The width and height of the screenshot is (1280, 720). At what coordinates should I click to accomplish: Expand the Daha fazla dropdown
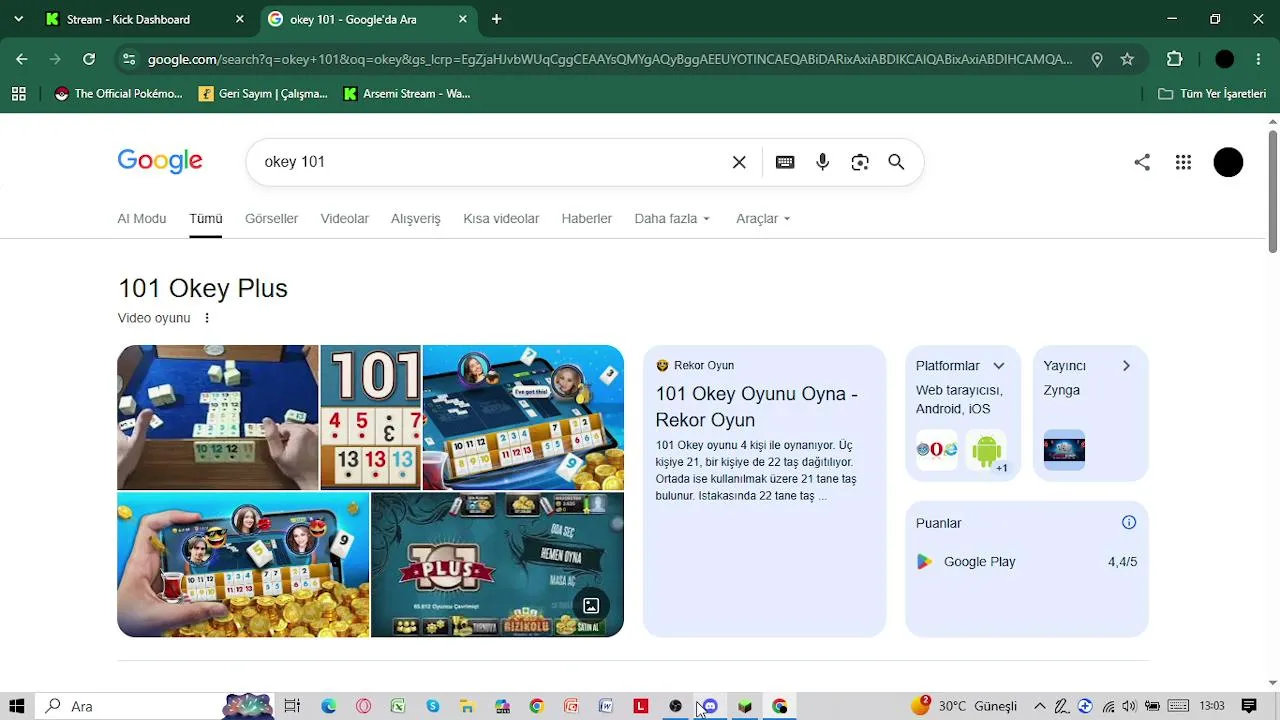(x=672, y=218)
